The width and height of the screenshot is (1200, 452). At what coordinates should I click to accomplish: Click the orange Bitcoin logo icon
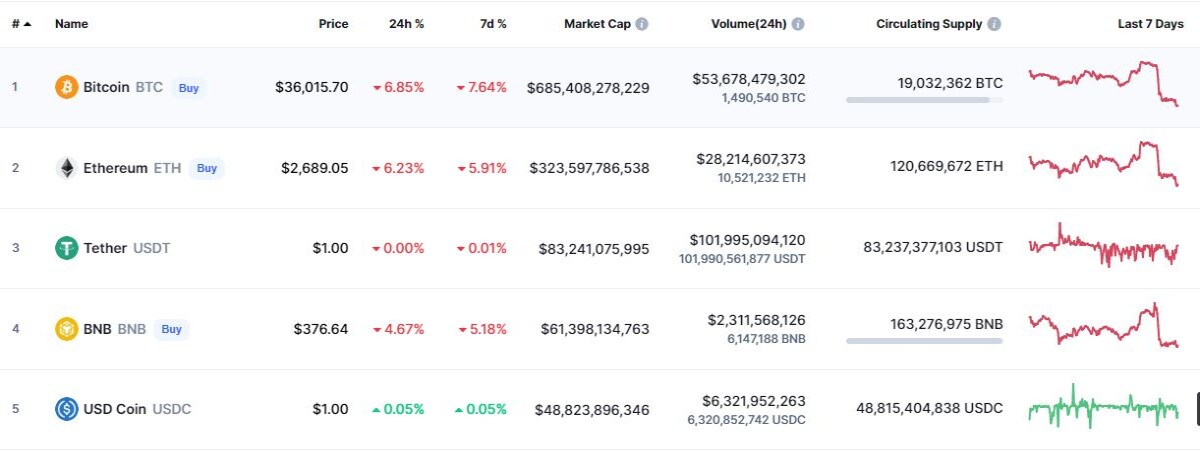pyautogui.click(x=66, y=87)
